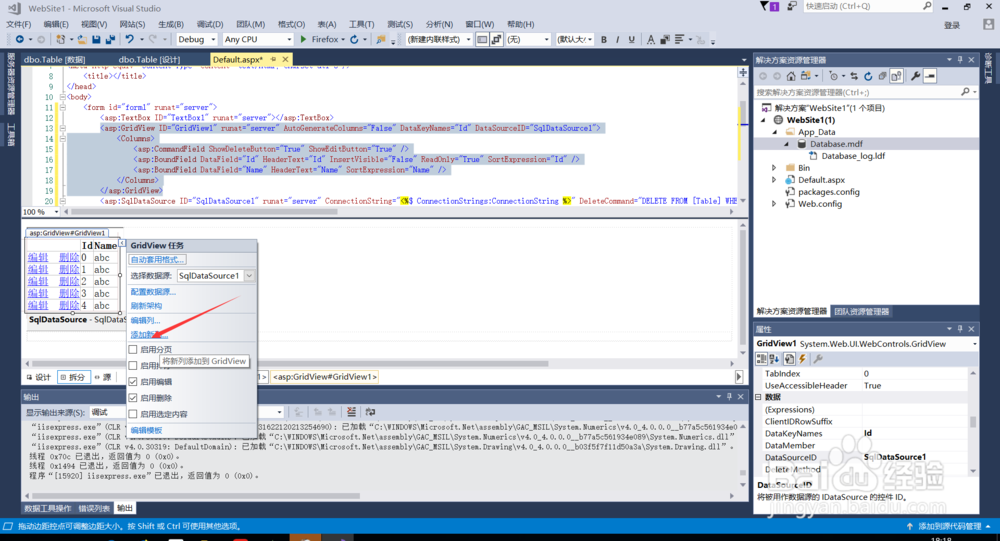
Task: Uncheck the 启用删除 checkbox
Action: coord(133,397)
